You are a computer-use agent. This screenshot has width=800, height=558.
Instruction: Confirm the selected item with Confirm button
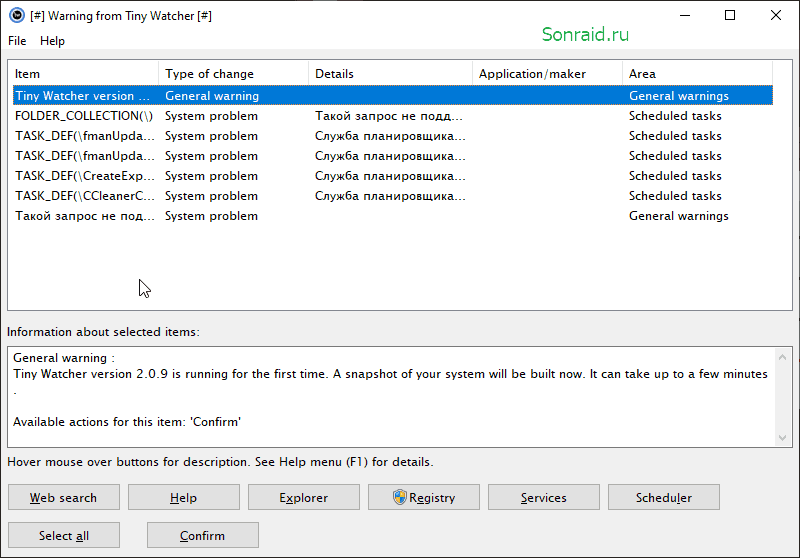click(203, 535)
